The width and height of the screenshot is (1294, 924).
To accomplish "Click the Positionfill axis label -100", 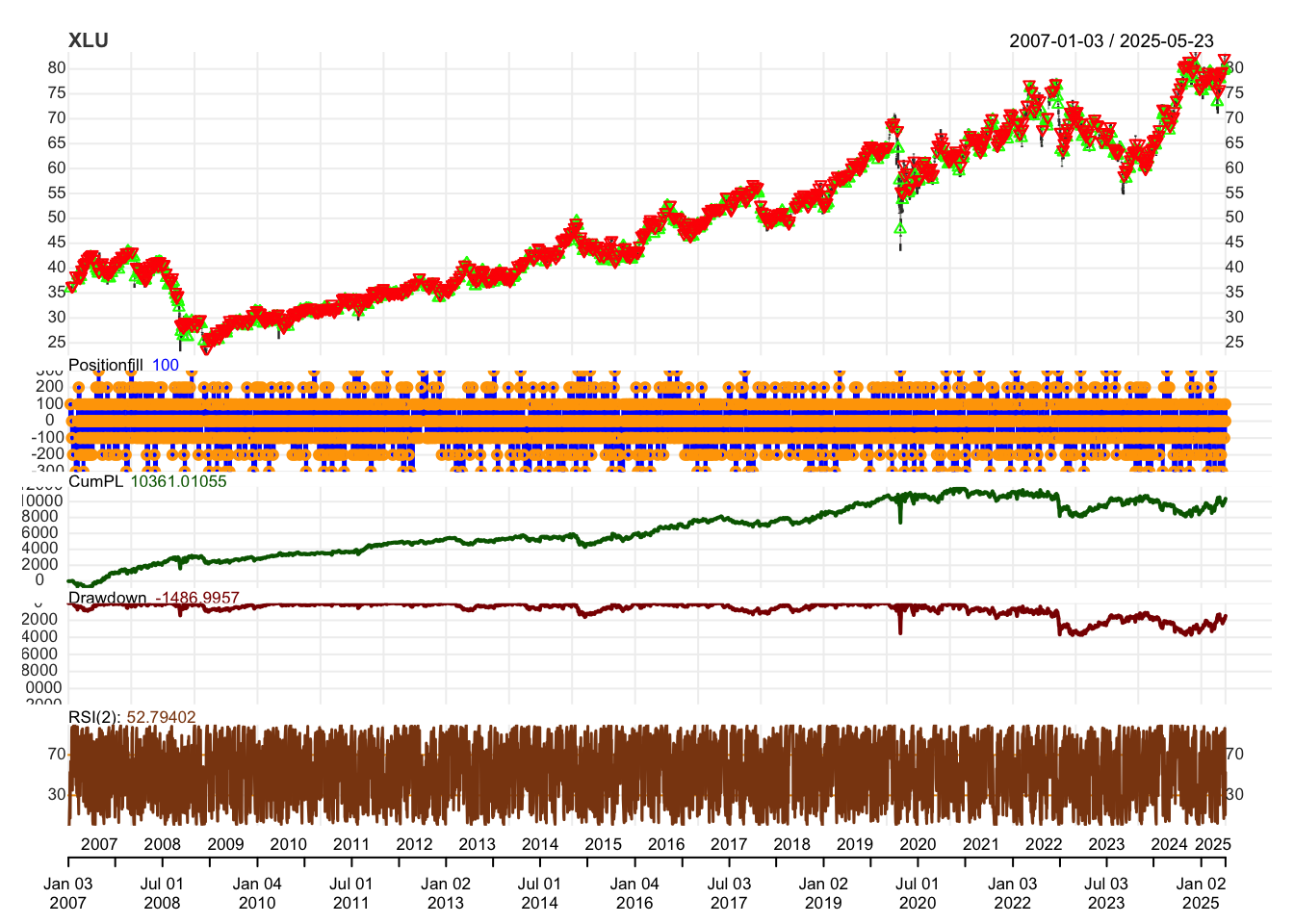I will [x=47, y=437].
